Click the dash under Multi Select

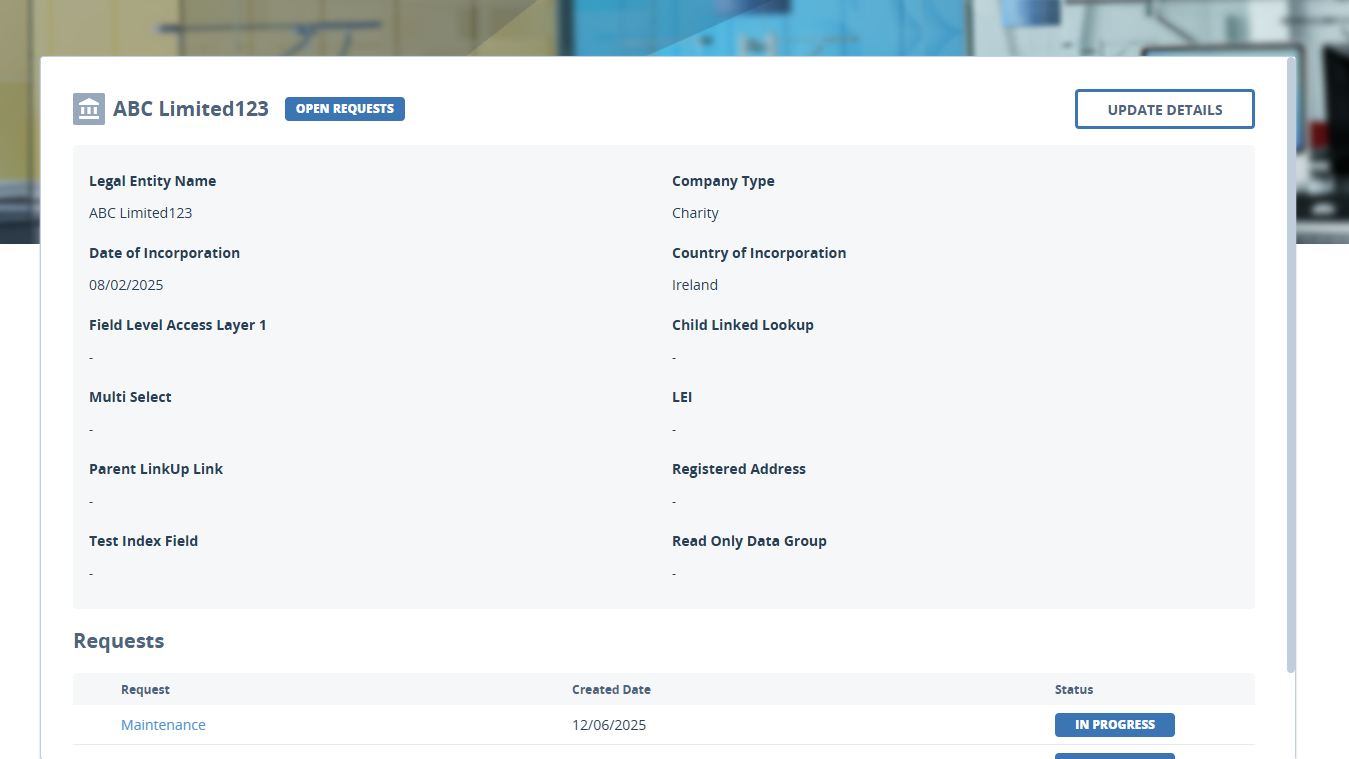(91, 428)
